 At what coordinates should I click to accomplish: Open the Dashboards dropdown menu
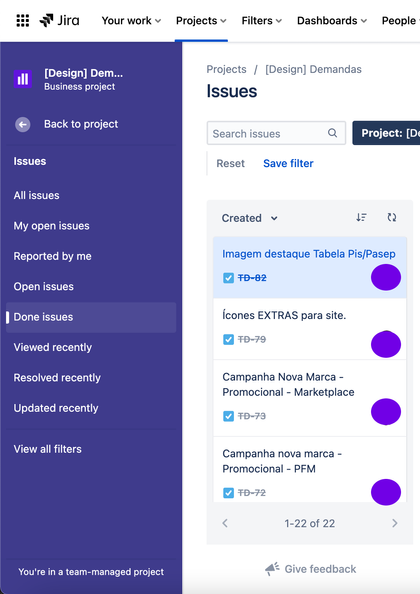(x=332, y=20)
